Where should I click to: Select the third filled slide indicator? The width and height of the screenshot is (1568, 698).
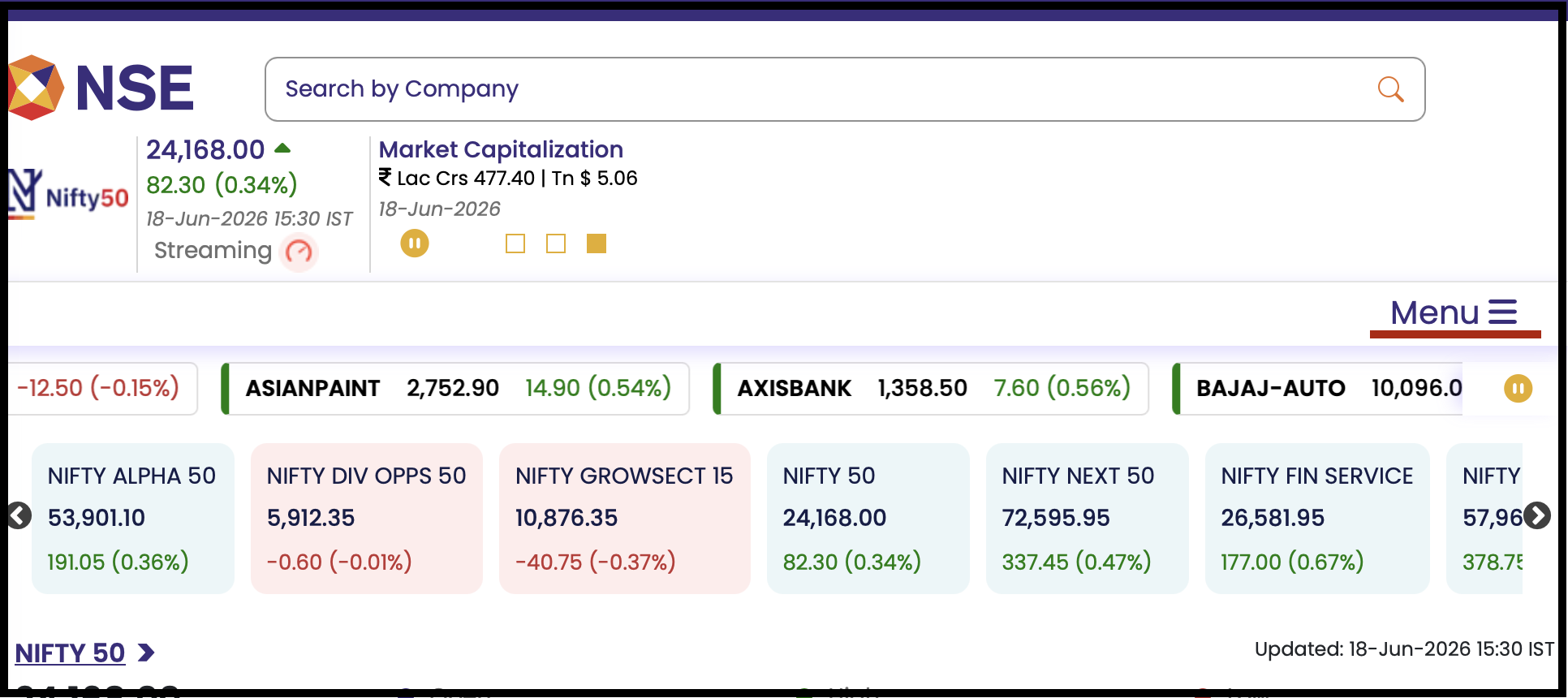tap(597, 243)
